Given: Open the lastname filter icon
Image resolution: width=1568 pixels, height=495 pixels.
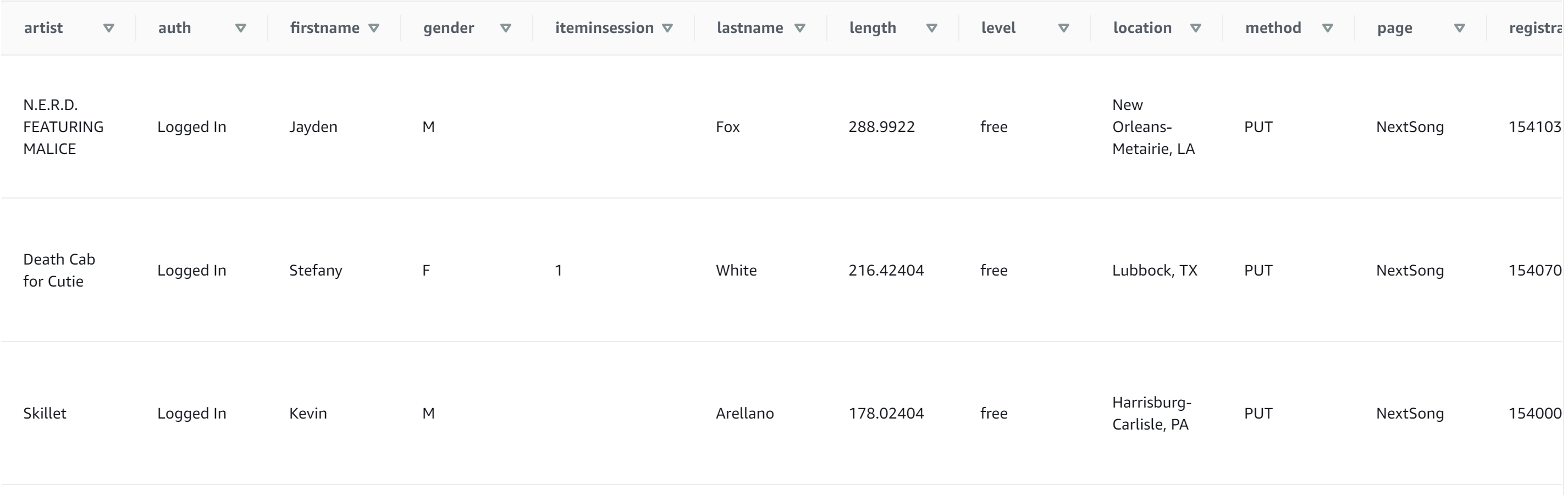Looking at the screenshot, I should (x=800, y=28).
